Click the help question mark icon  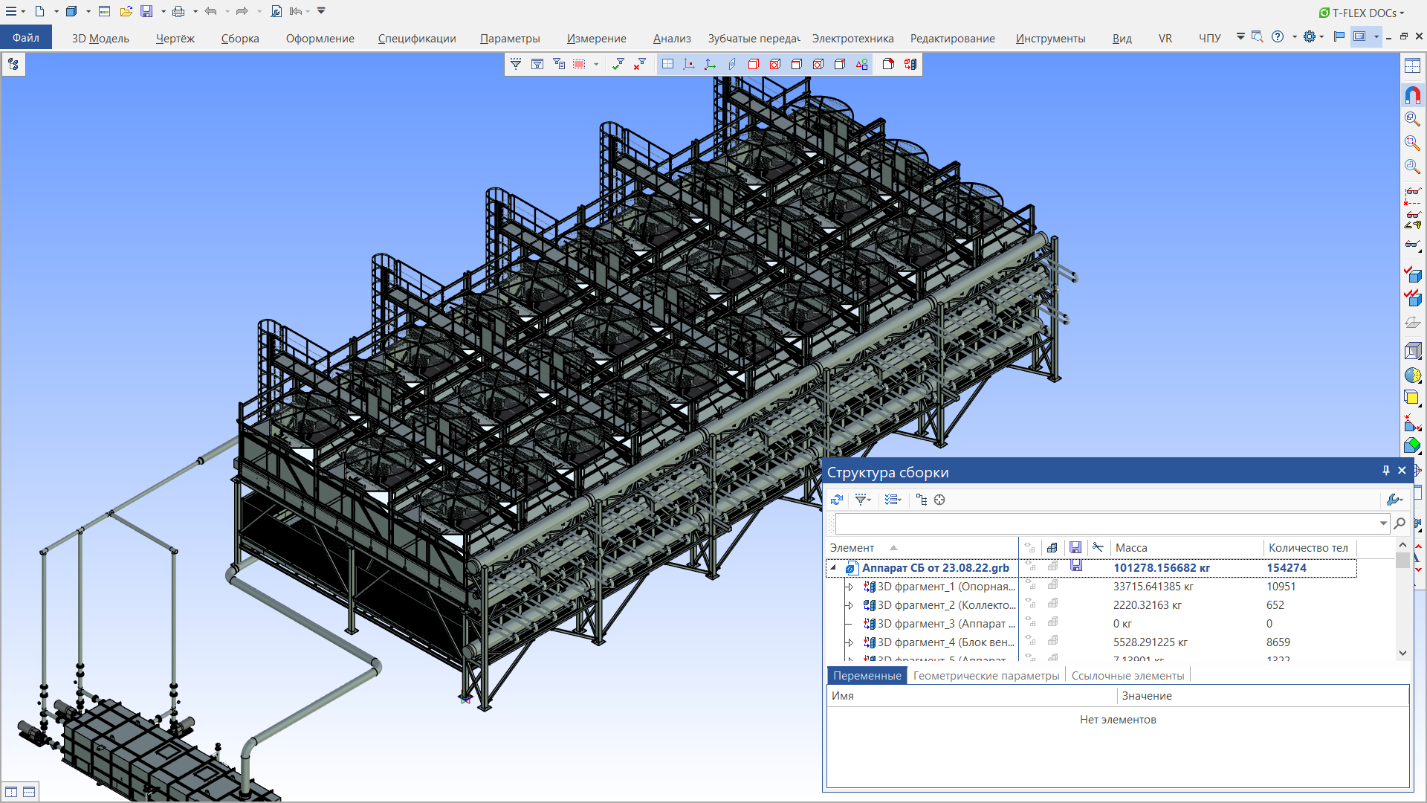[1277, 37]
